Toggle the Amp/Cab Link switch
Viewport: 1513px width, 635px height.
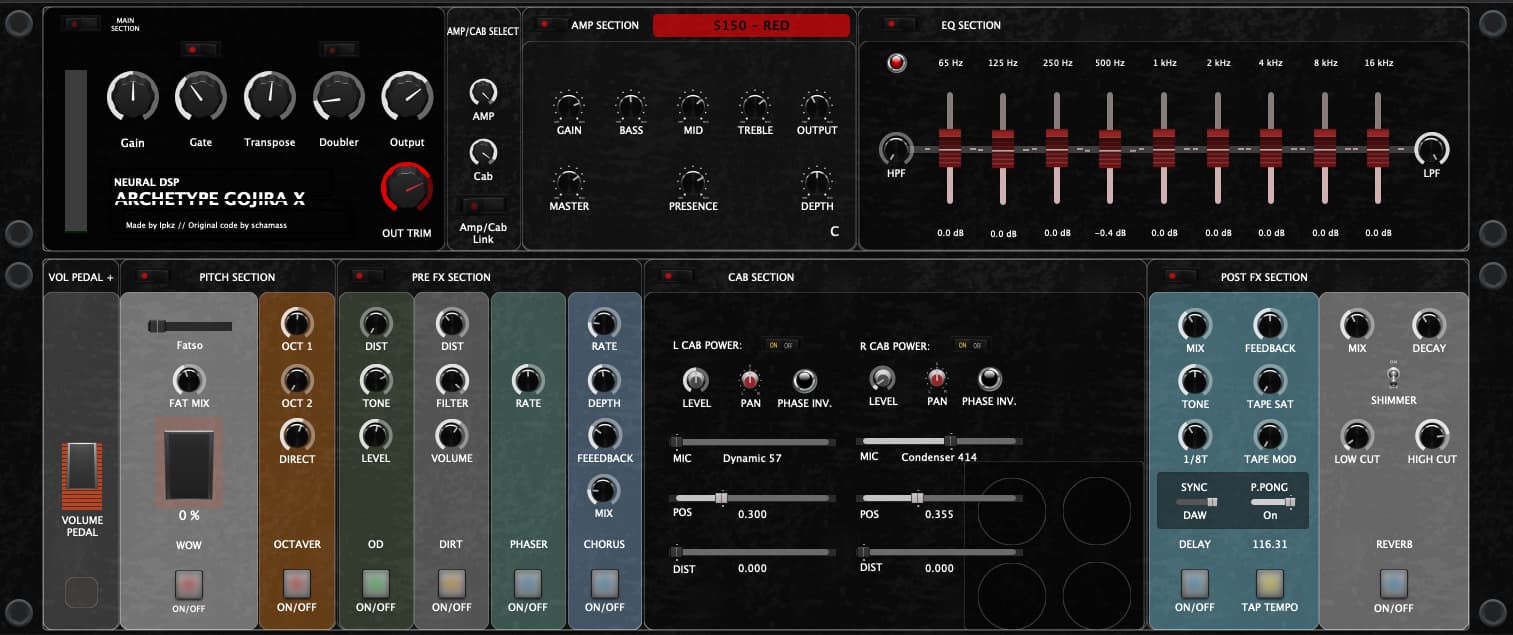click(x=482, y=206)
